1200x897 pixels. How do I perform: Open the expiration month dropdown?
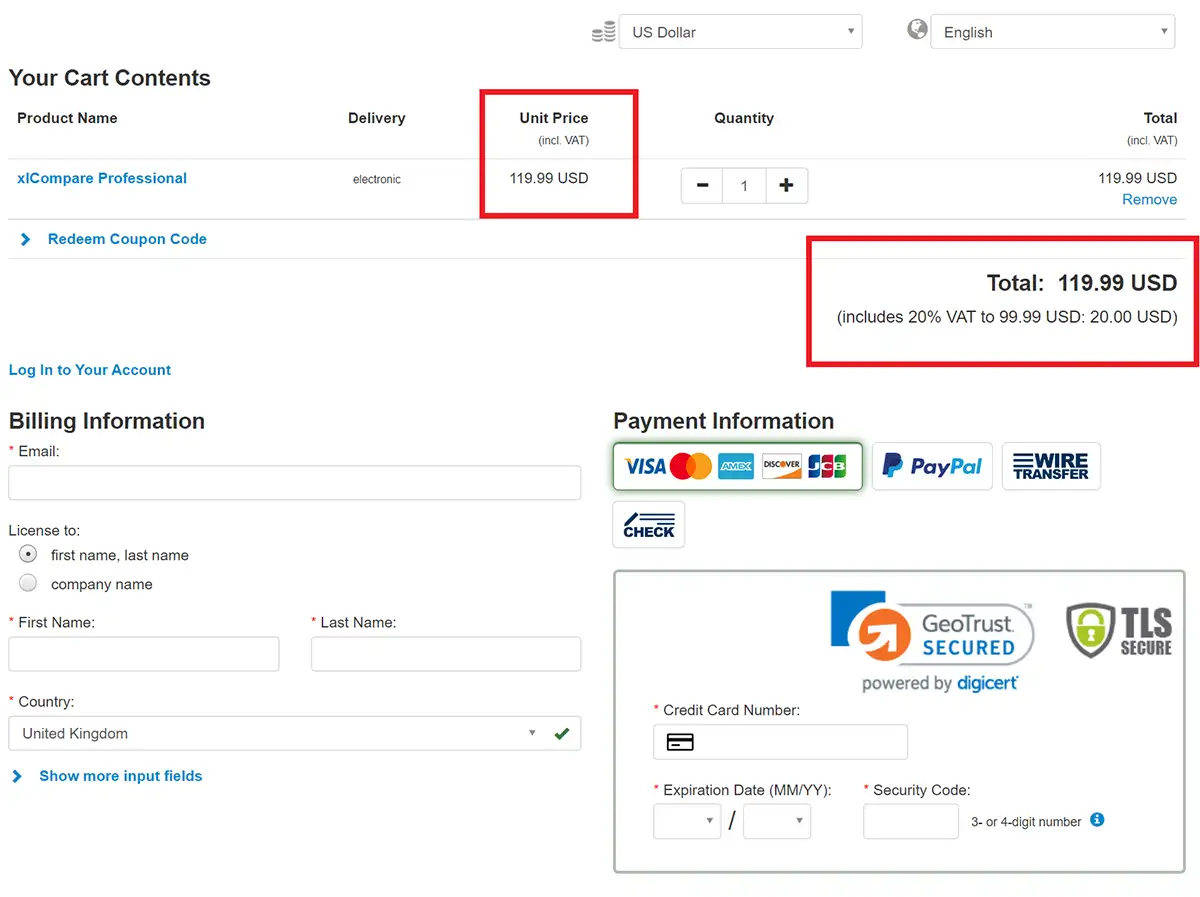coord(687,821)
